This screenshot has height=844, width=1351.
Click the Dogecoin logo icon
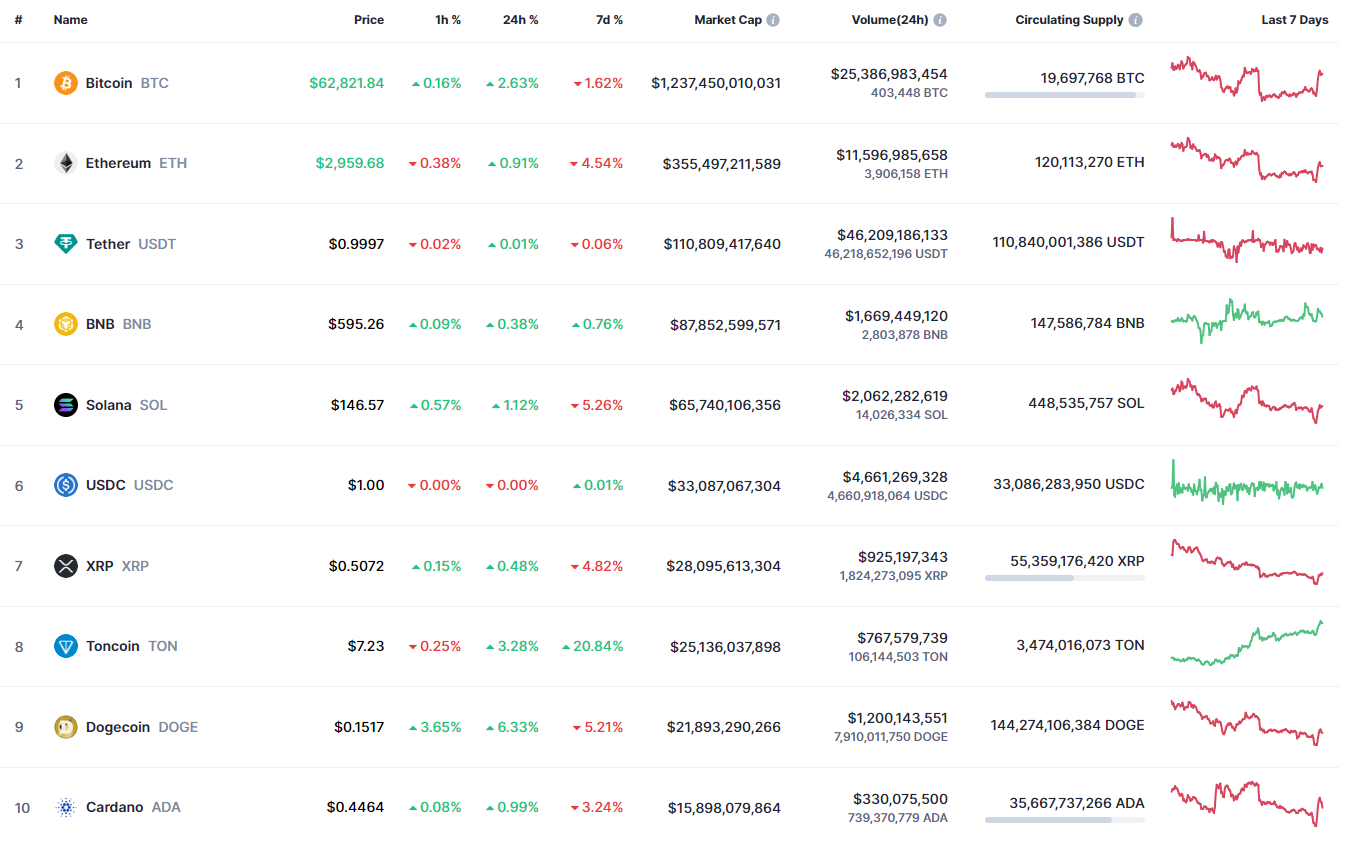[x=65, y=727]
